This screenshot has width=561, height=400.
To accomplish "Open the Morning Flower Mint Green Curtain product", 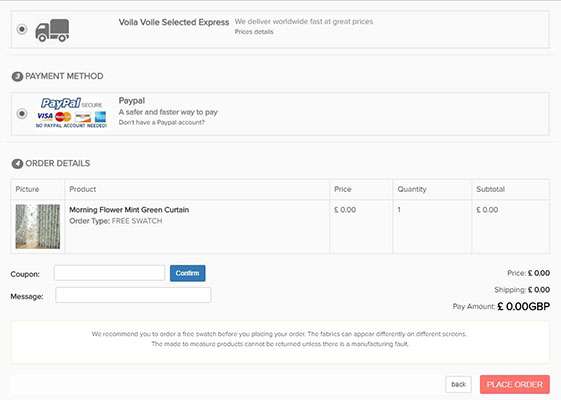I will click(129, 210).
